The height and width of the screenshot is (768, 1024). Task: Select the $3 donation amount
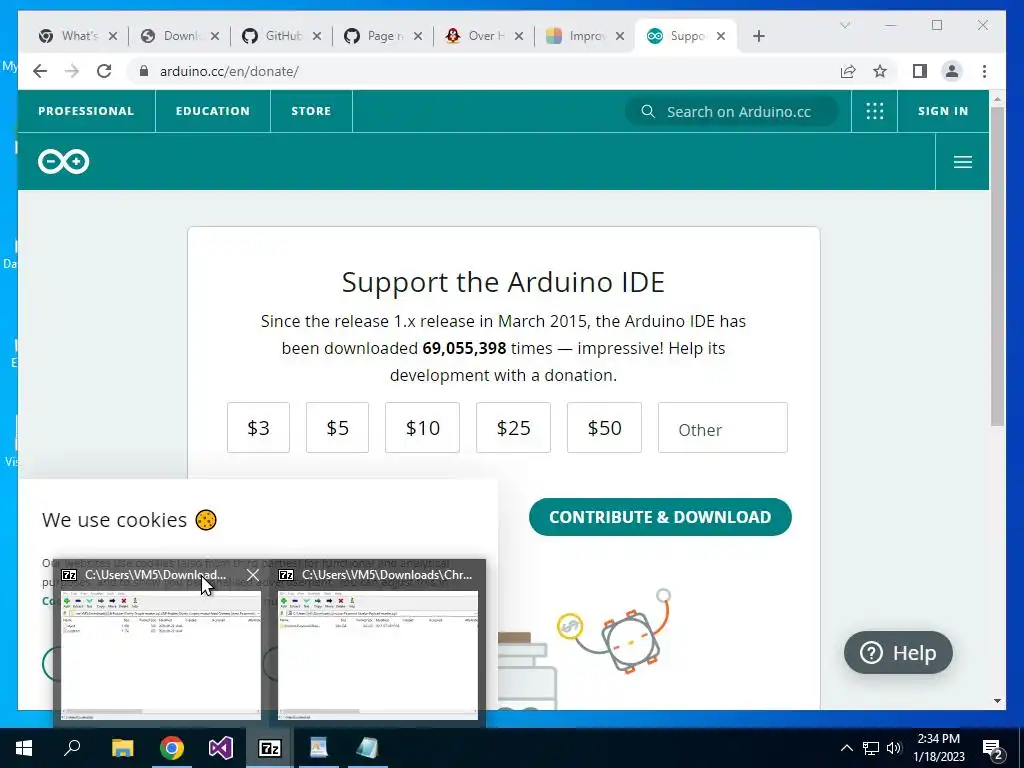pos(259,428)
